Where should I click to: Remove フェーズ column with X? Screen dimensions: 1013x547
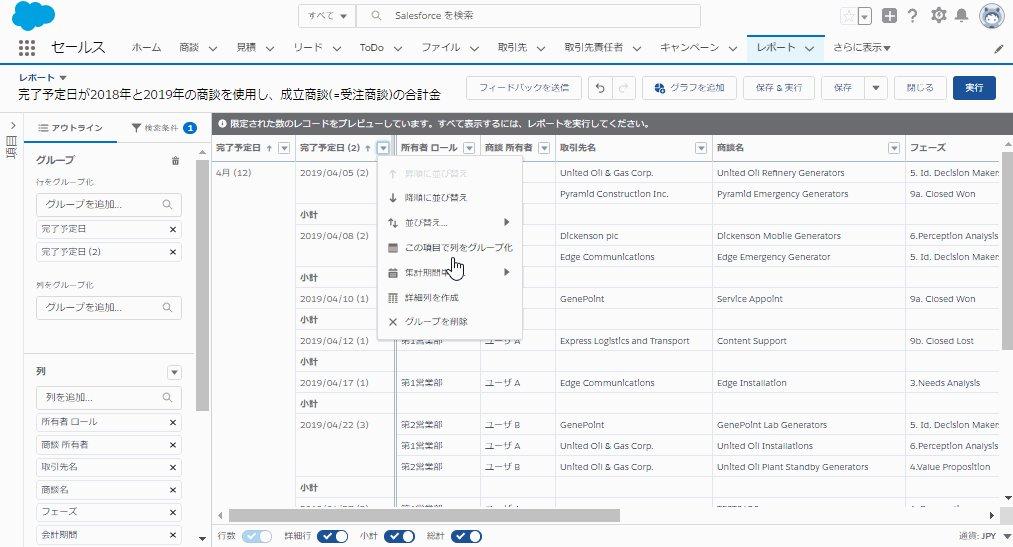[172, 512]
